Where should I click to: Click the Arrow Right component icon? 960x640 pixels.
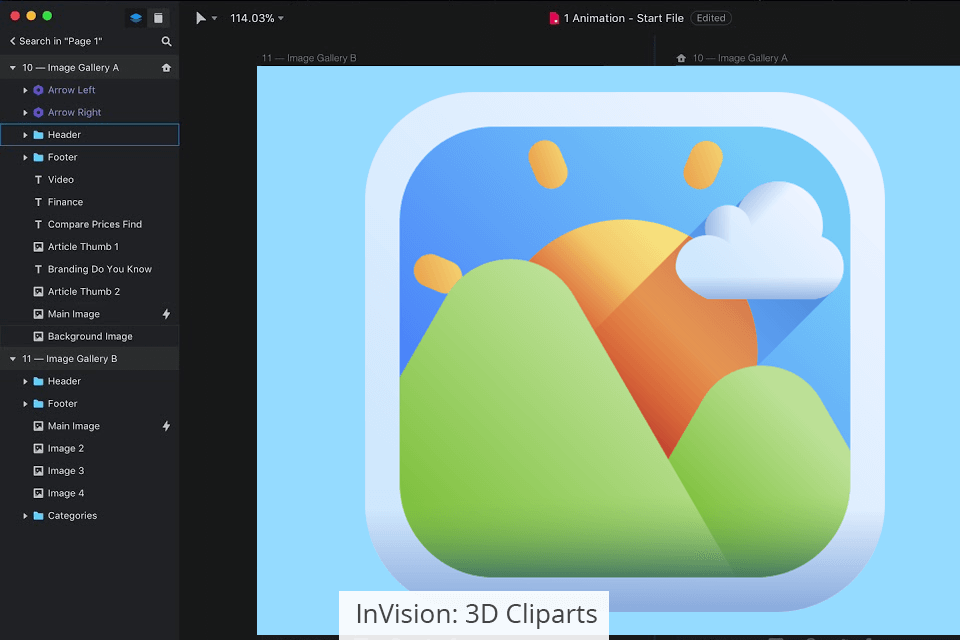[x=38, y=113]
